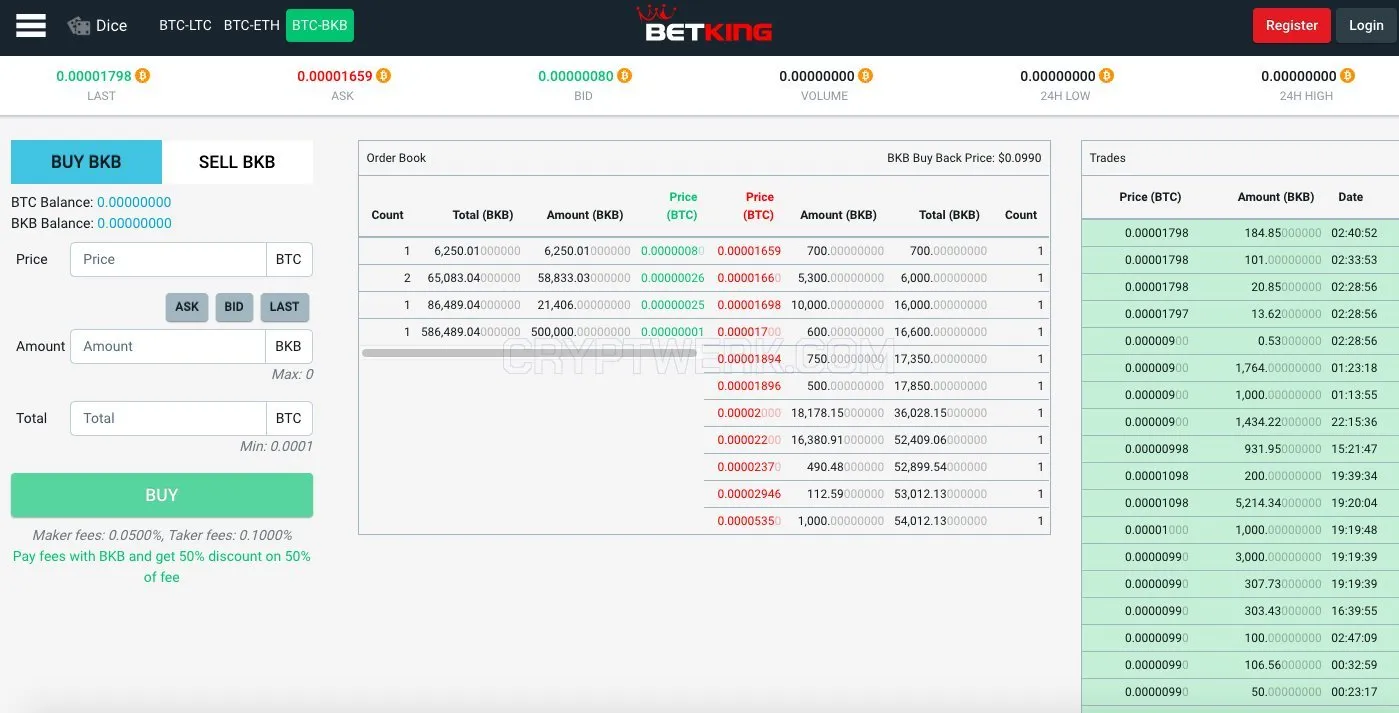This screenshot has width=1399, height=713.
Task: Fill price using the ASK button
Action: point(187,307)
